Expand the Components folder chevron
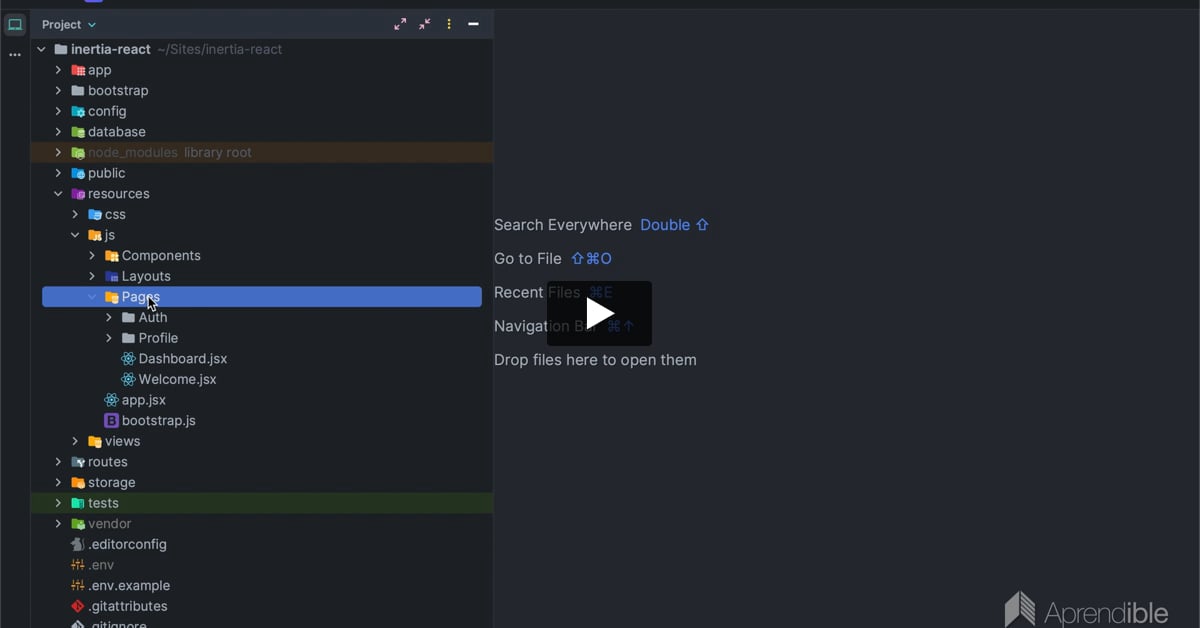The image size is (1200, 628). pos(92,256)
